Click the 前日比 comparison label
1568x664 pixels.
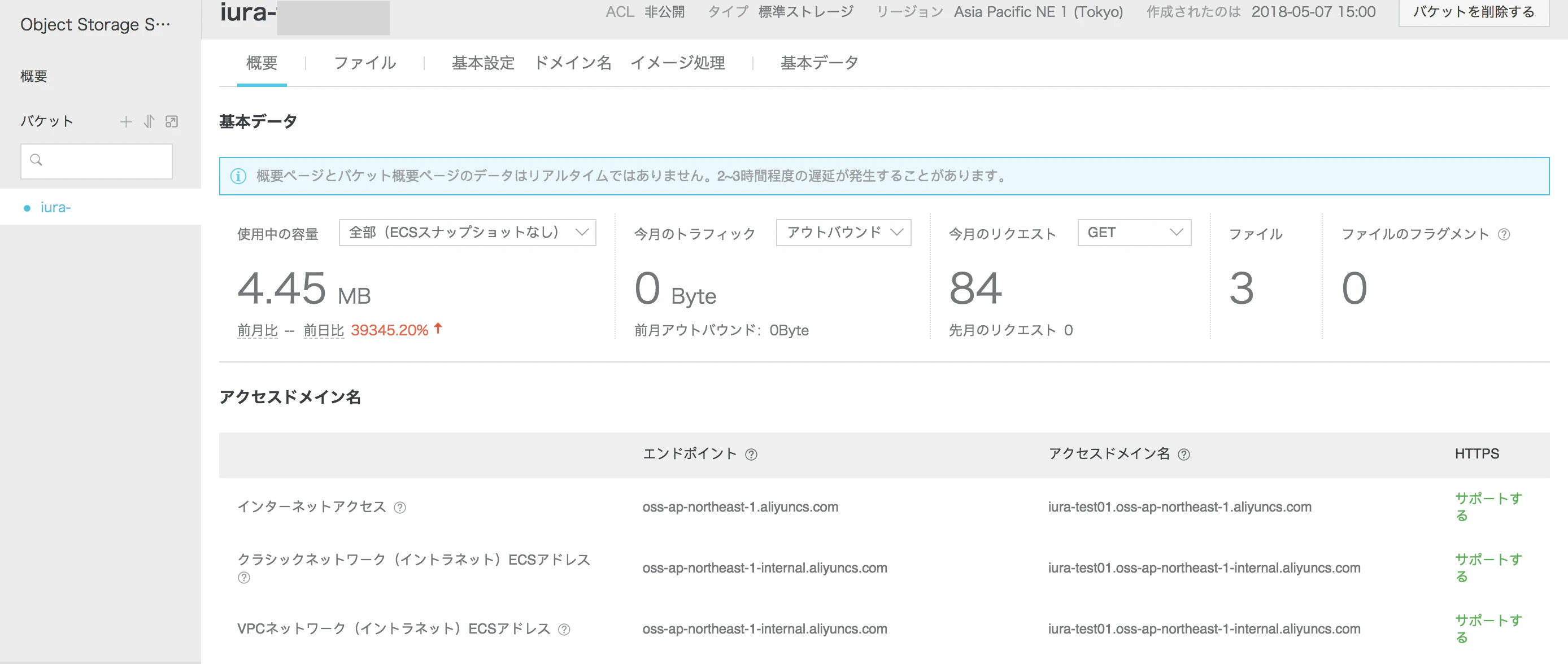pos(324,330)
